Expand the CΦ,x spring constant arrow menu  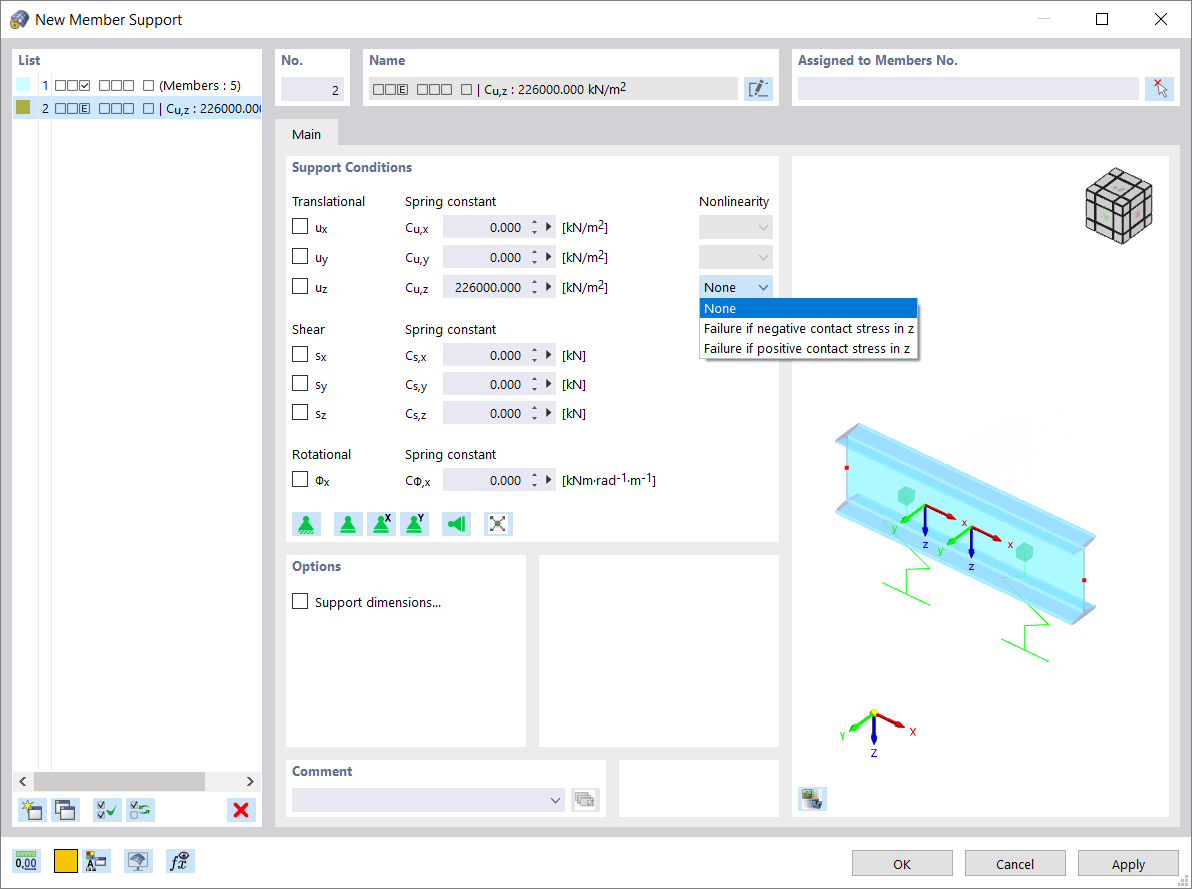click(x=548, y=481)
